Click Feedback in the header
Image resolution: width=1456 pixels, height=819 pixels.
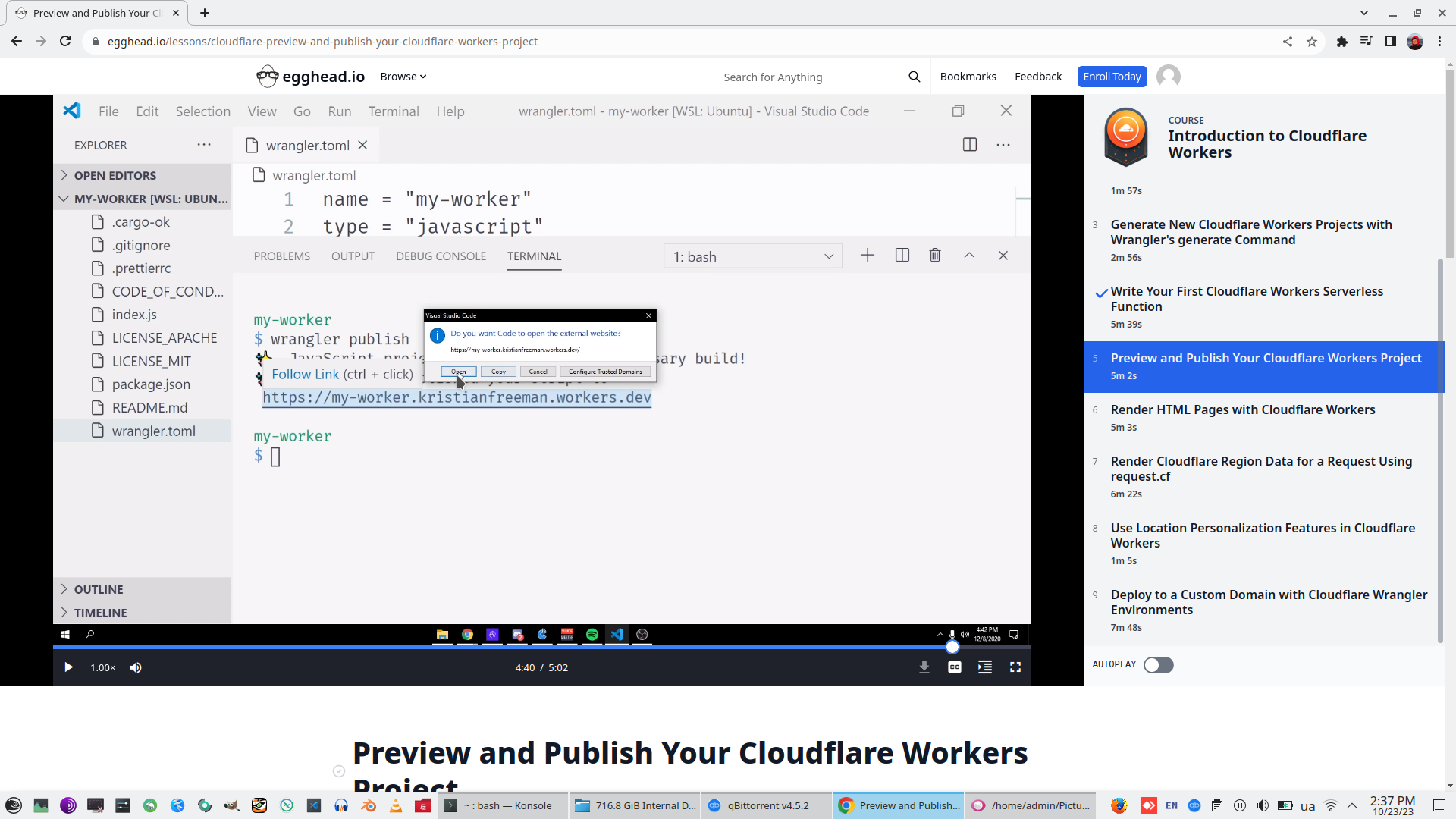pyautogui.click(x=1037, y=77)
